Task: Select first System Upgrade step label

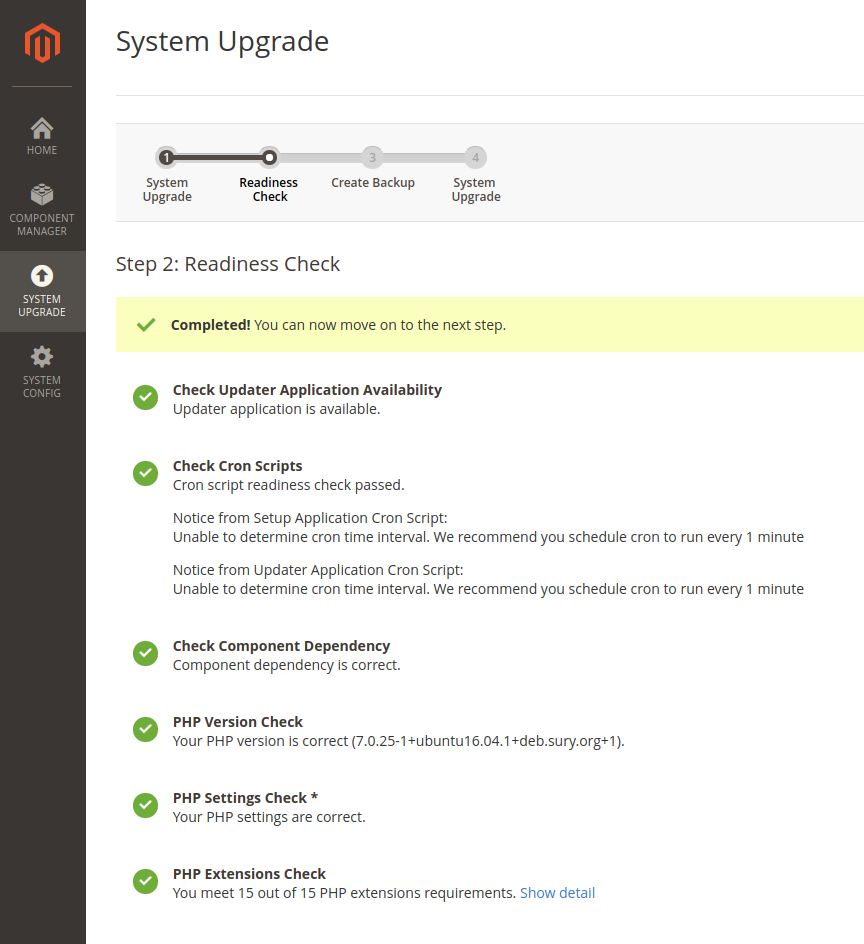Action: tap(167, 190)
